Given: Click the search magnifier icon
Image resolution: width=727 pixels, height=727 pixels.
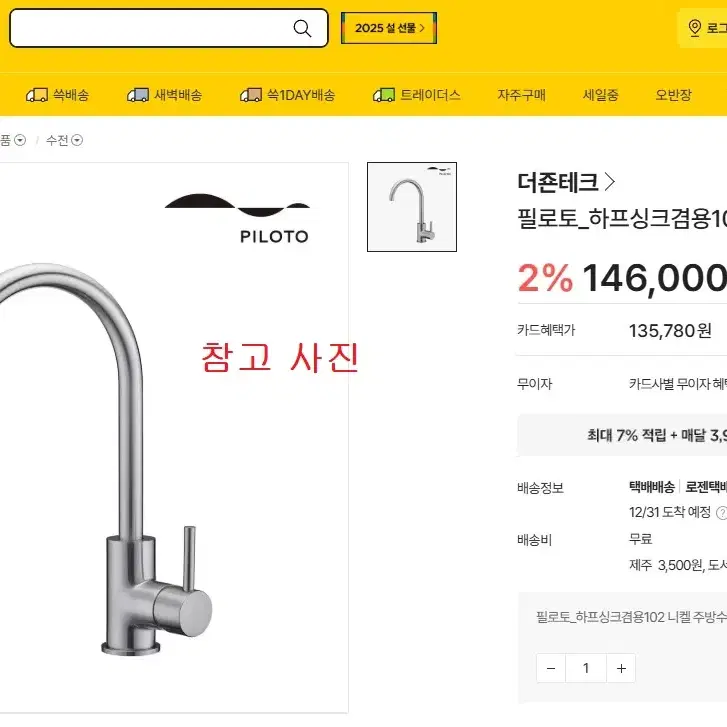Looking at the screenshot, I should point(302,28).
